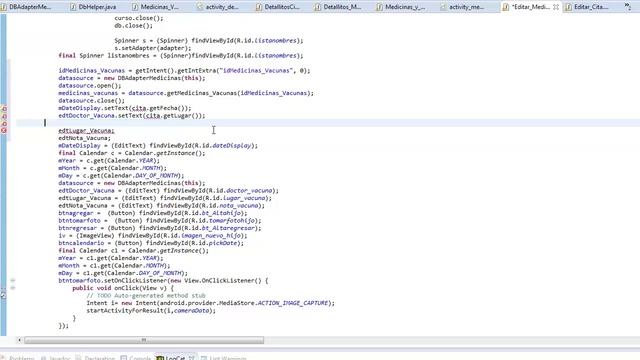Image resolution: width=640 pixels, height=360 pixels.
Task: Click the s.setAdapter(adapter); line
Action: click(153, 48)
